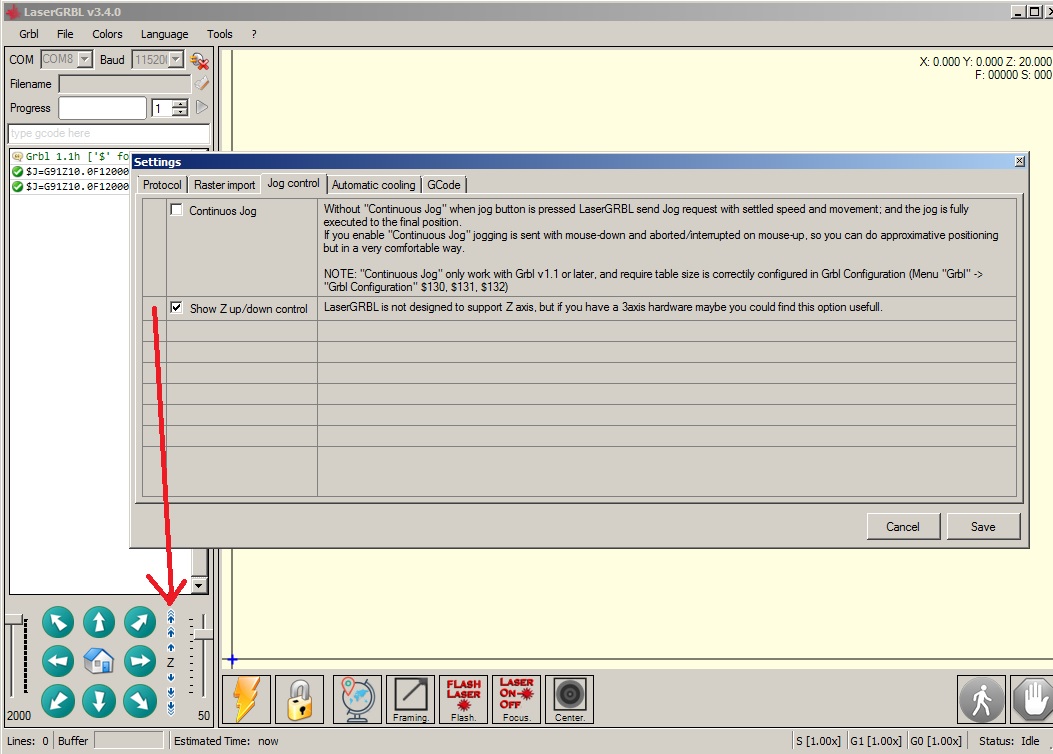Click the padlock unlock button
1053x754 pixels.
[x=300, y=700]
